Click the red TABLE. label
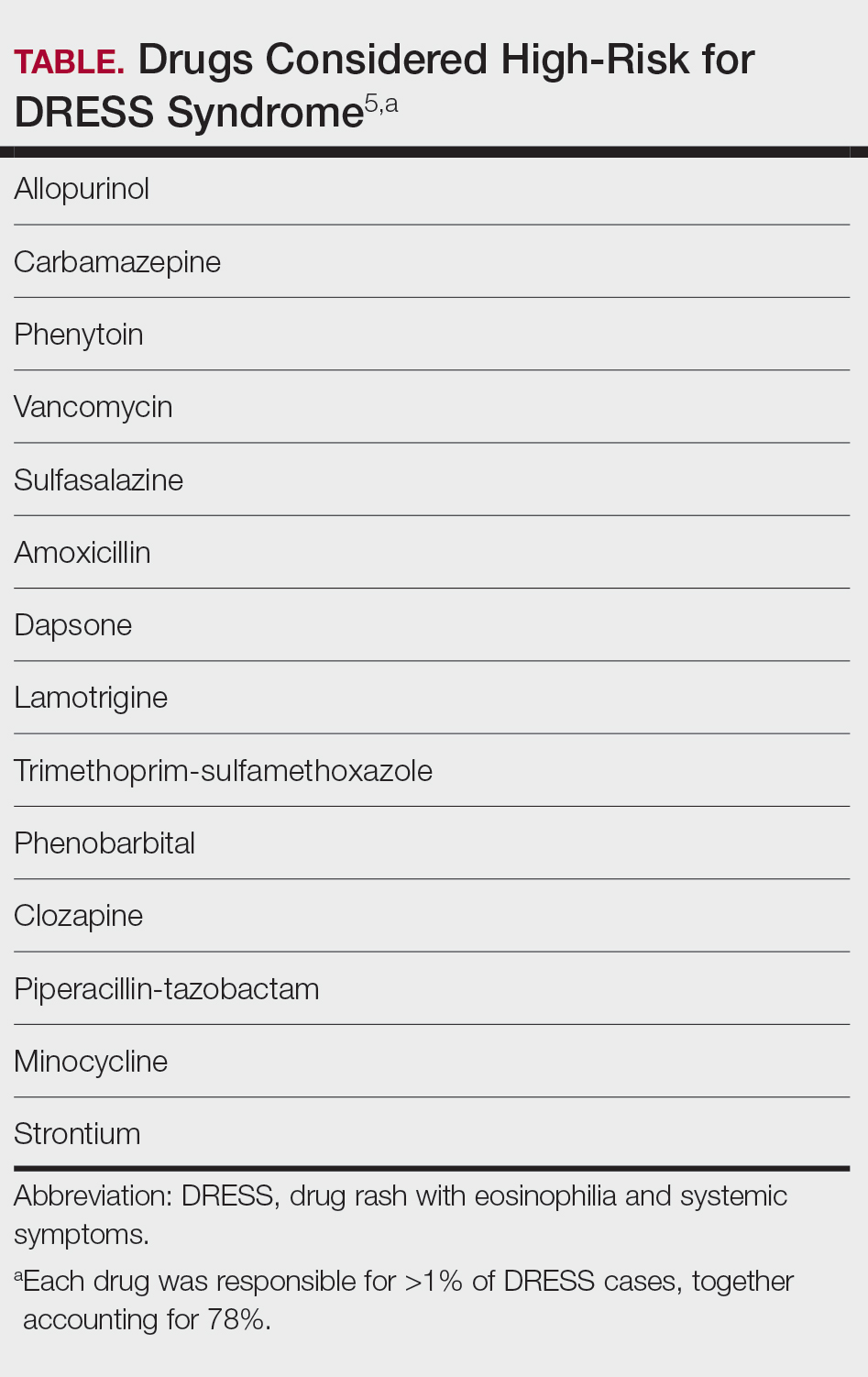This screenshot has height=1377, width=868. (x=69, y=62)
